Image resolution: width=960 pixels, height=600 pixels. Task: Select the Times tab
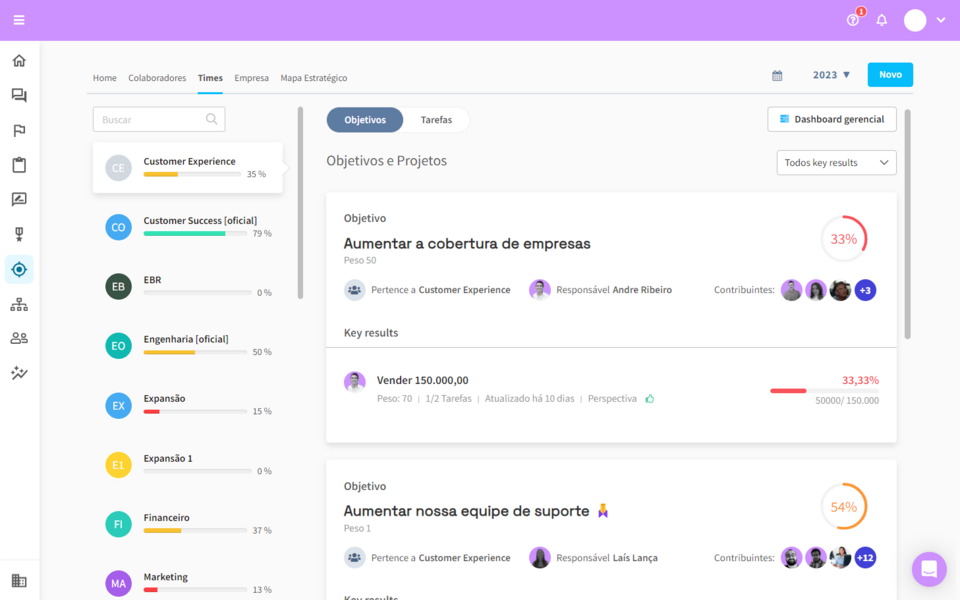point(210,78)
